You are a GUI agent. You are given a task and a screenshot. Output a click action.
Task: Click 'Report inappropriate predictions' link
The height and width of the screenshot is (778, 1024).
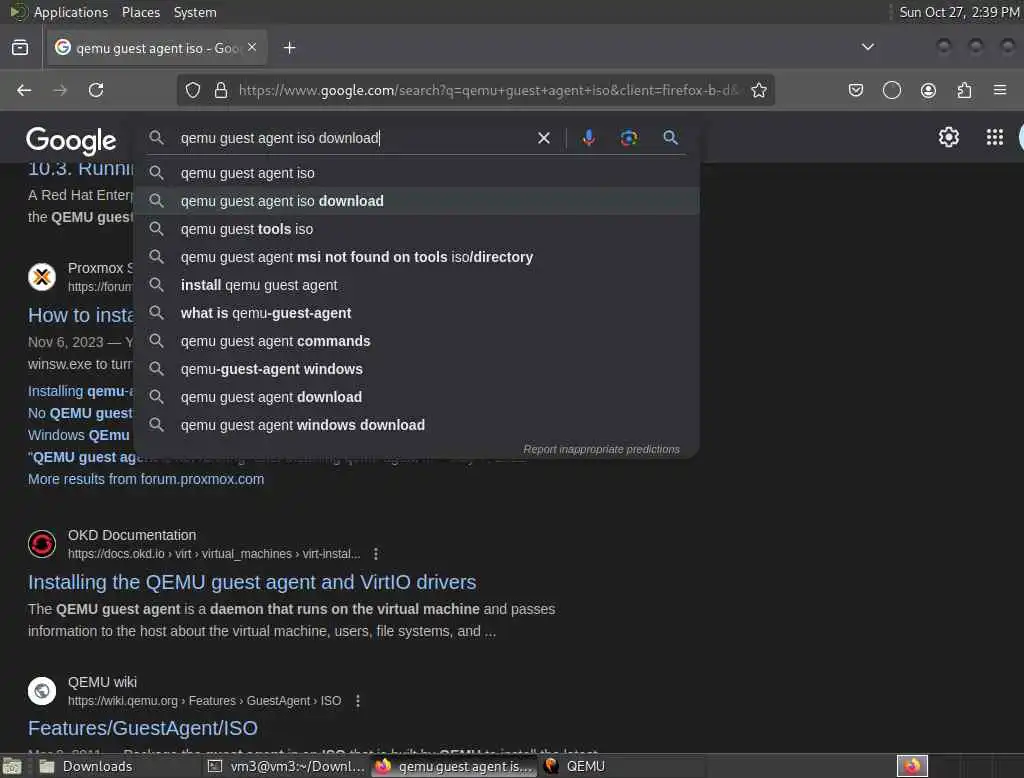(601, 449)
